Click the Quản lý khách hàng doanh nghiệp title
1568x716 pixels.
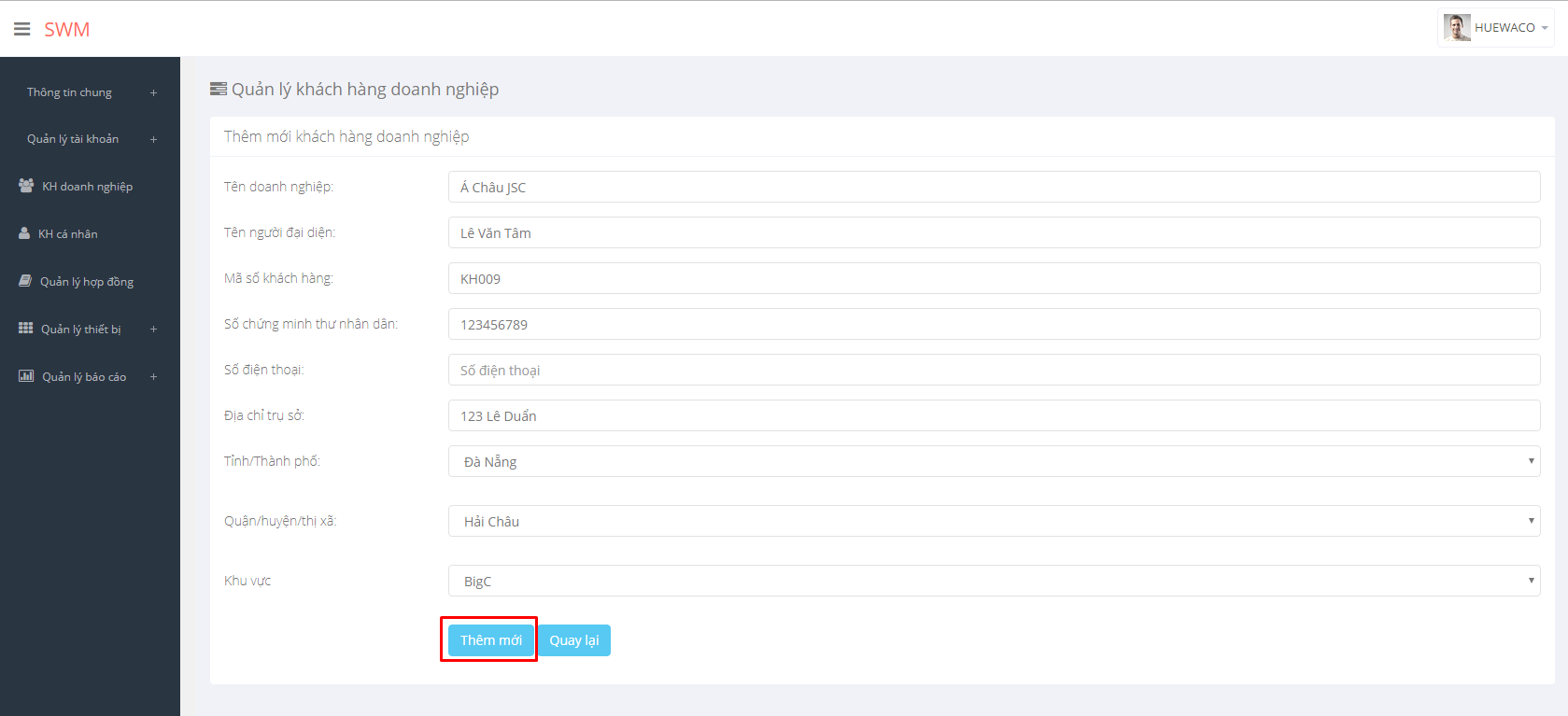point(365,90)
